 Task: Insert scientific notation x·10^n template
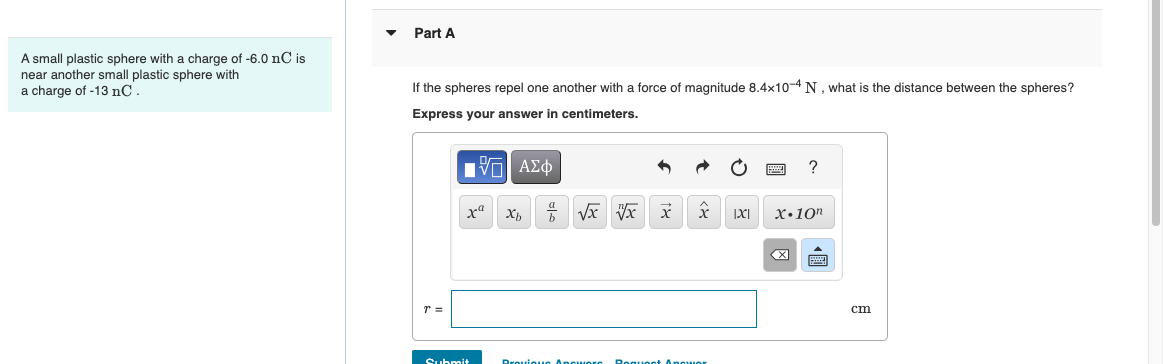coord(799,213)
